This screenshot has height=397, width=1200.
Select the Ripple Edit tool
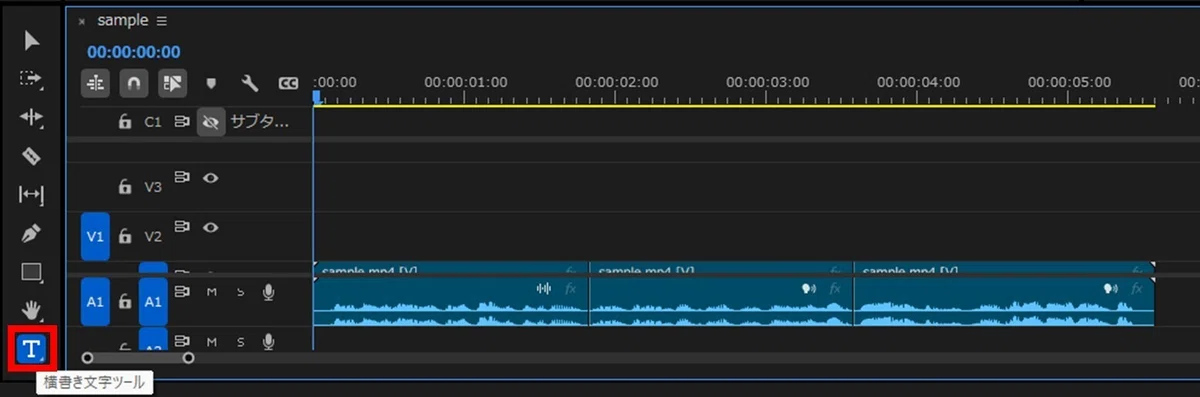pyautogui.click(x=32, y=118)
